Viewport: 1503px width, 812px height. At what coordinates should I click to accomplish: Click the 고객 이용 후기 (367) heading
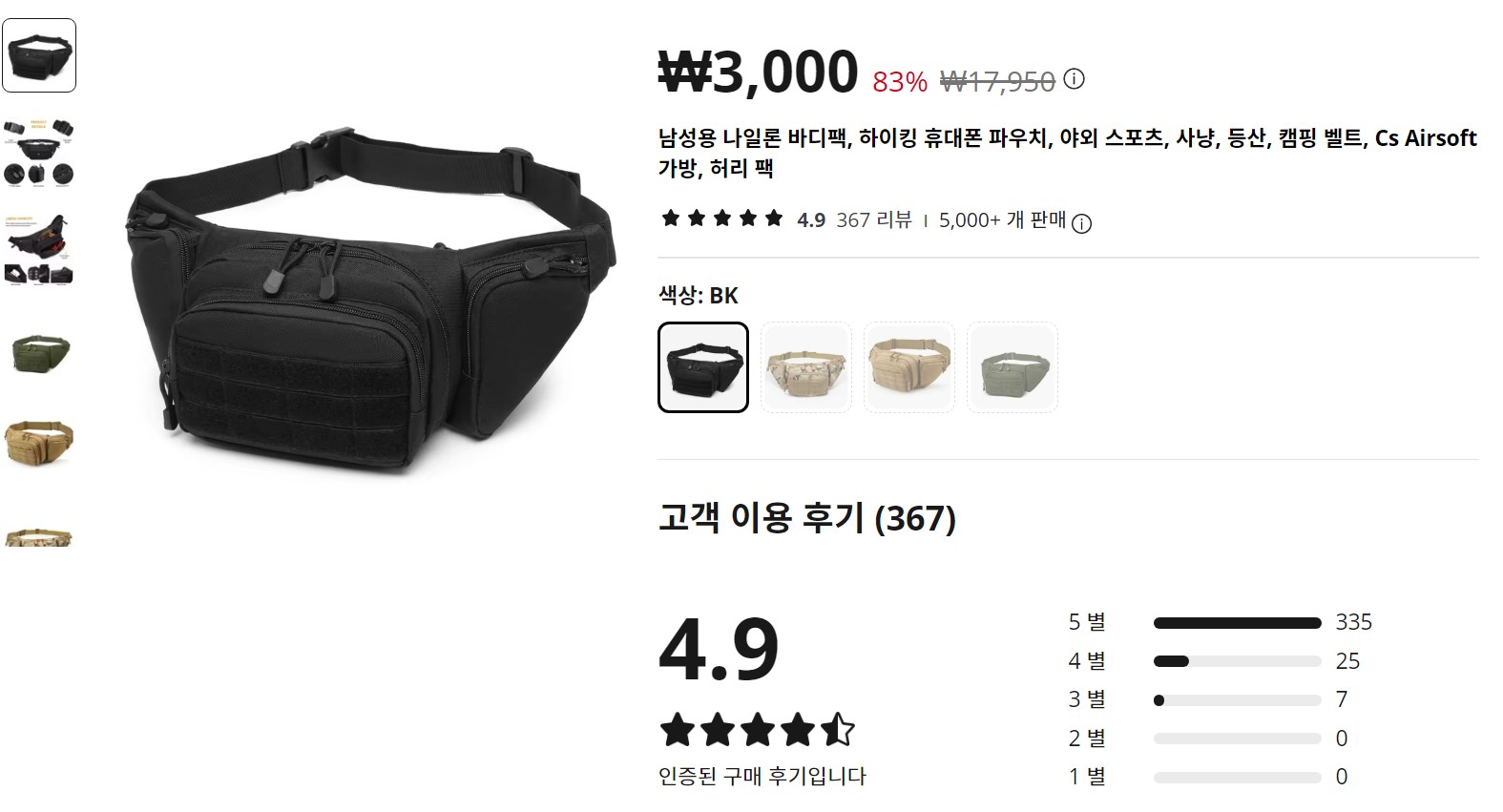click(807, 518)
